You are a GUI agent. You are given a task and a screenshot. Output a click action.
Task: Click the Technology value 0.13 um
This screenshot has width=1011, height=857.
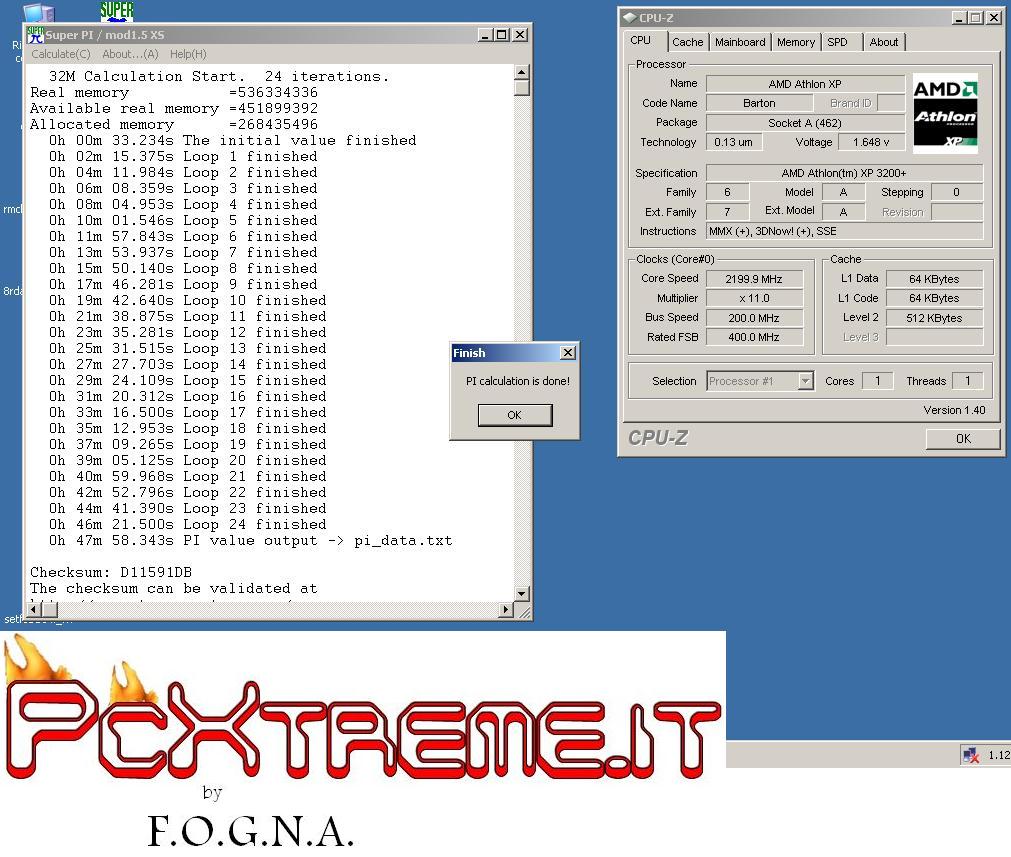[734, 143]
